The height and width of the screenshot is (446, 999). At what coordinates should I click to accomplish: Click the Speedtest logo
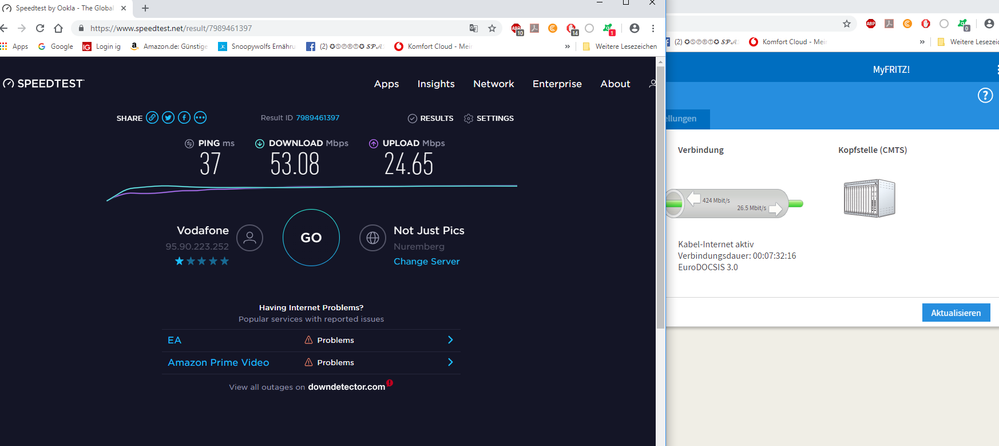click(43, 83)
